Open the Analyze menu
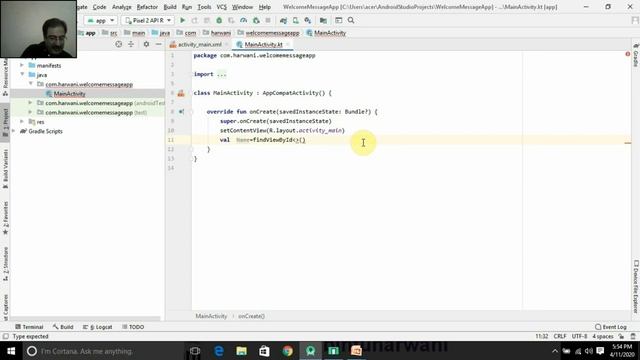 (x=122, y=7)
